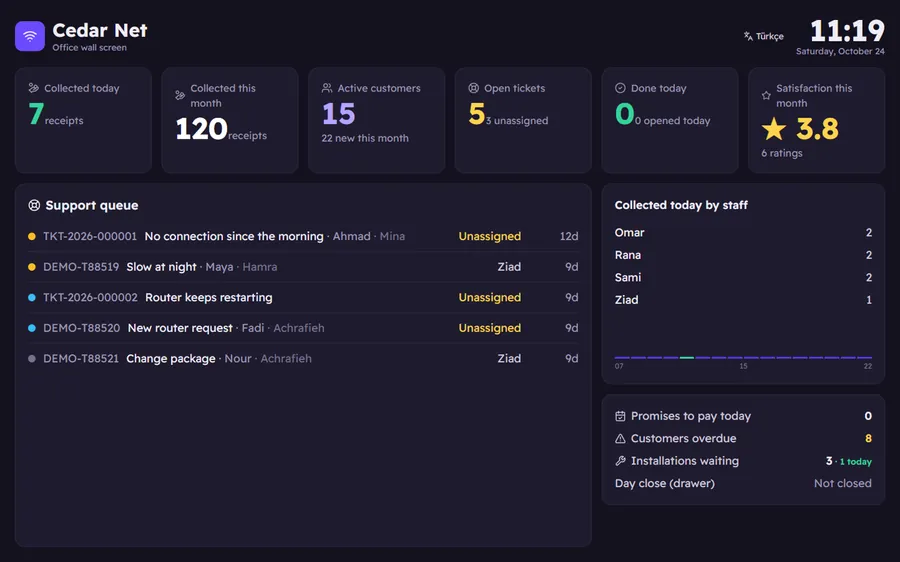The width and height of the screenshot is (900, 562).
Task: Click ticket ID DEMO-T88520
Action: pyautogui.click(x=82, y=328)
